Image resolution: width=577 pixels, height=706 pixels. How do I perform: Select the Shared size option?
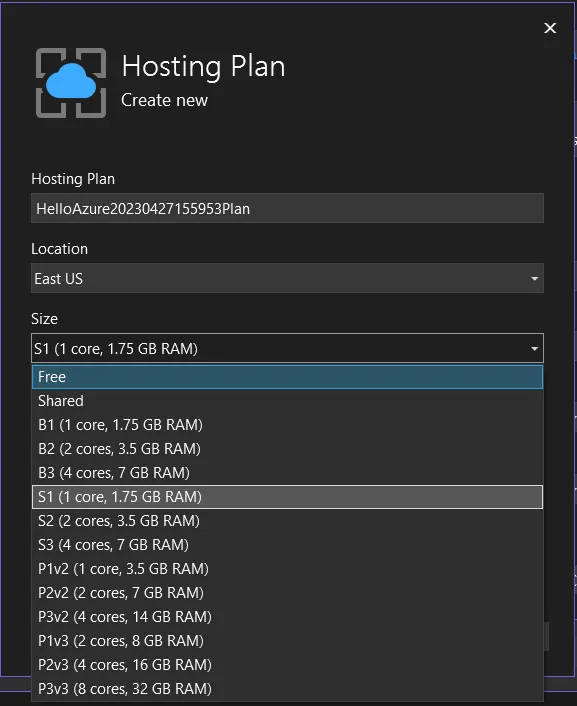point(287,401)
